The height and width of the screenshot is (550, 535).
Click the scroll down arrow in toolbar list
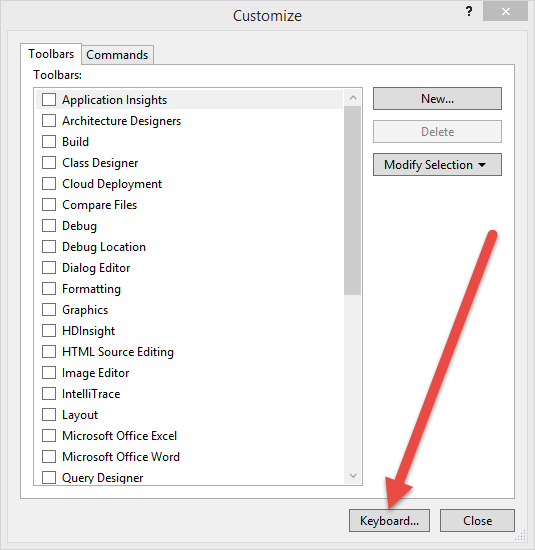[353, 476]
